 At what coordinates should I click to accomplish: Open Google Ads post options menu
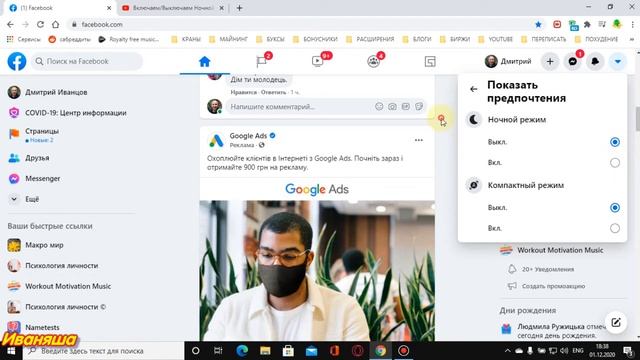[x=419, y=140]
